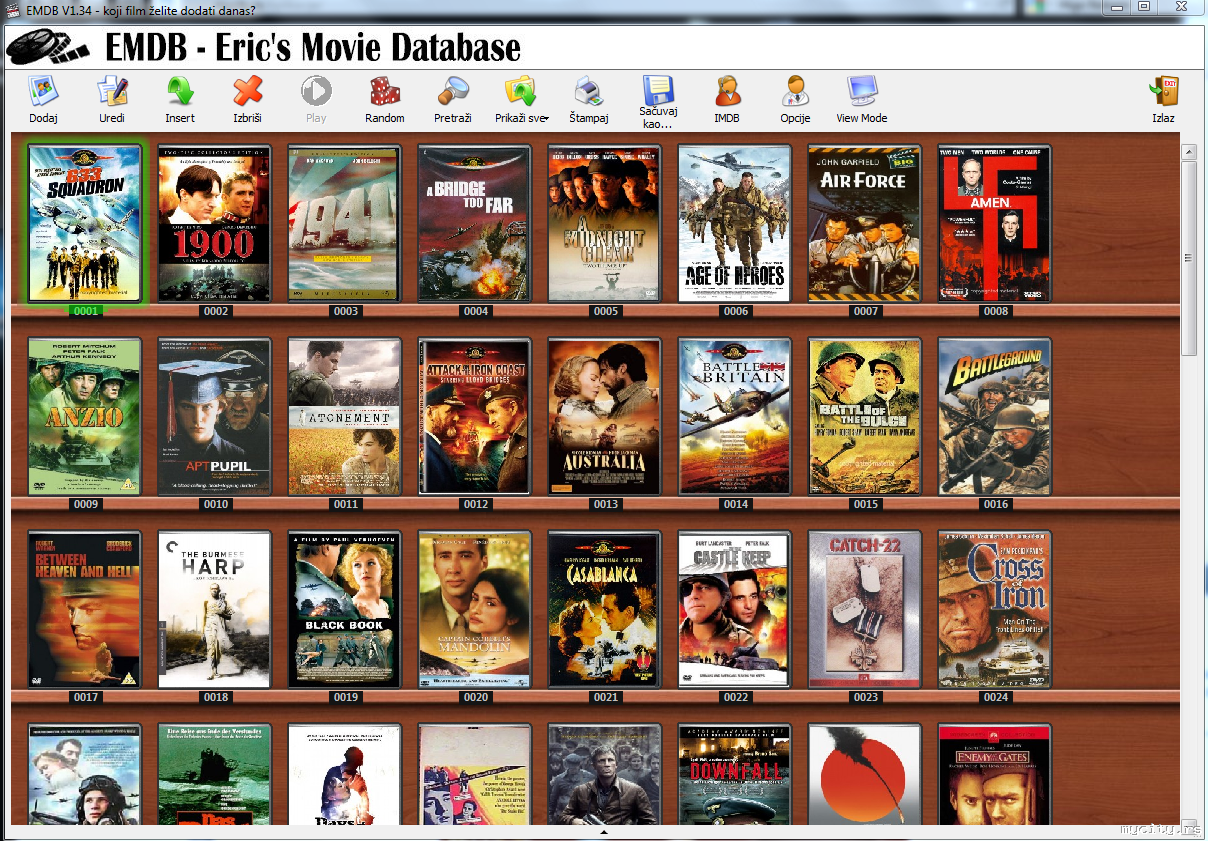This screenshot has height=841, width=1208.
Task: Select the Downfall movie cover
Action: pos(735,774)
